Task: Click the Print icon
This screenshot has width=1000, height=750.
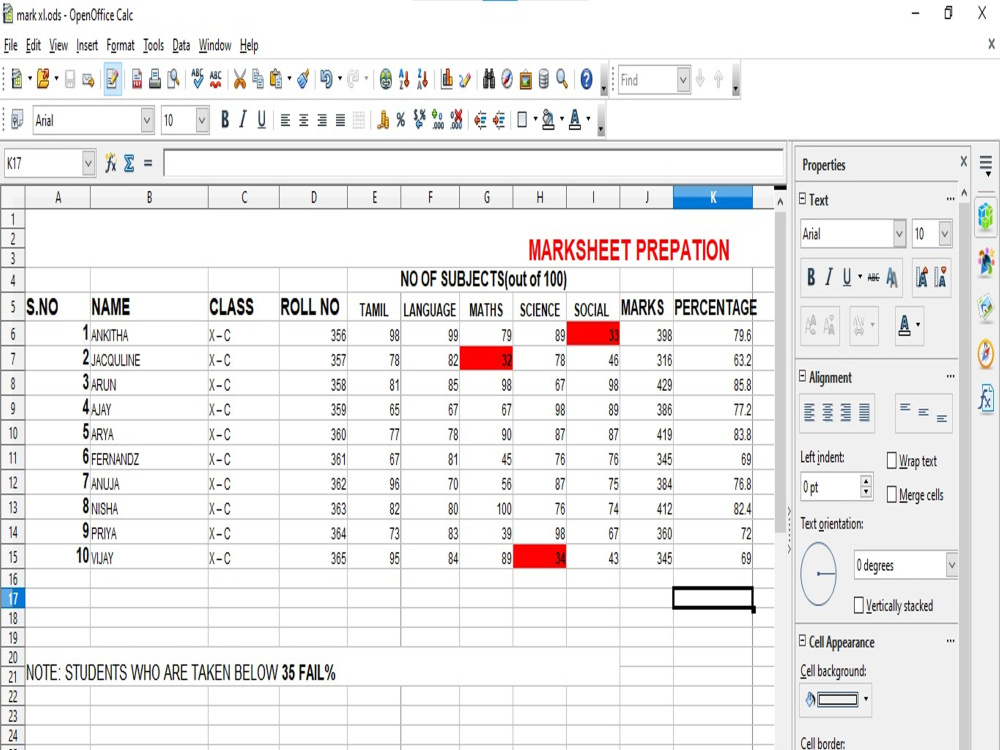Action: click(x=154, y=80)
